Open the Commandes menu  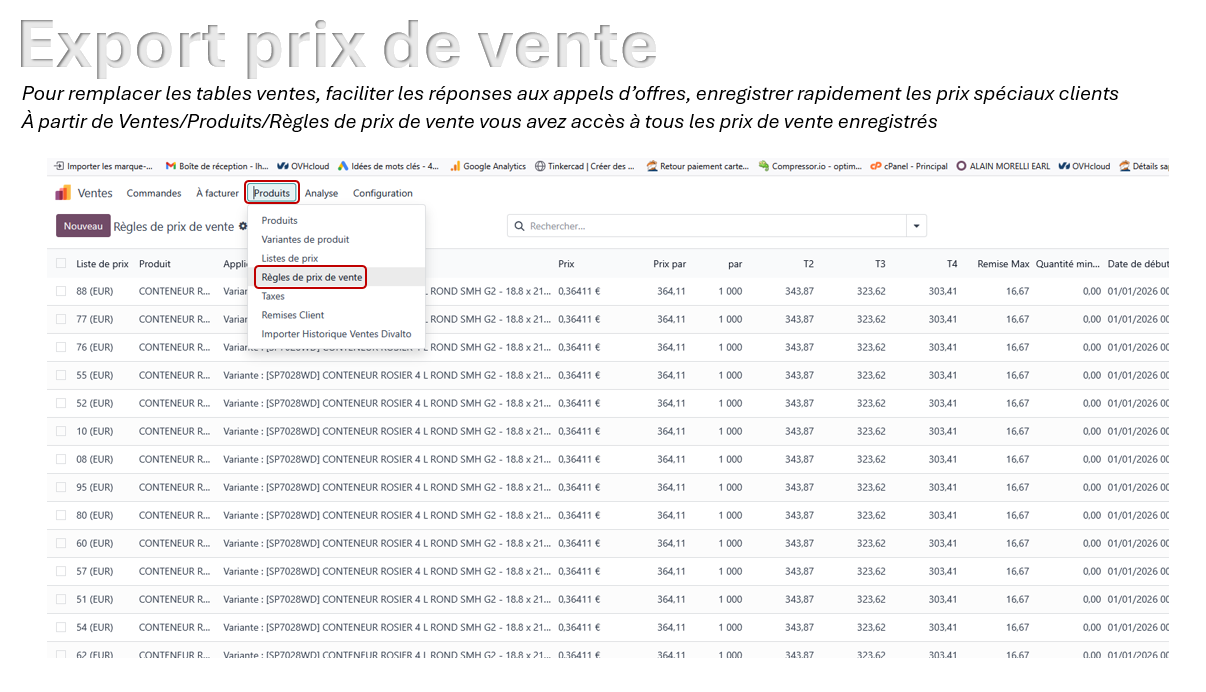[154, 193]
